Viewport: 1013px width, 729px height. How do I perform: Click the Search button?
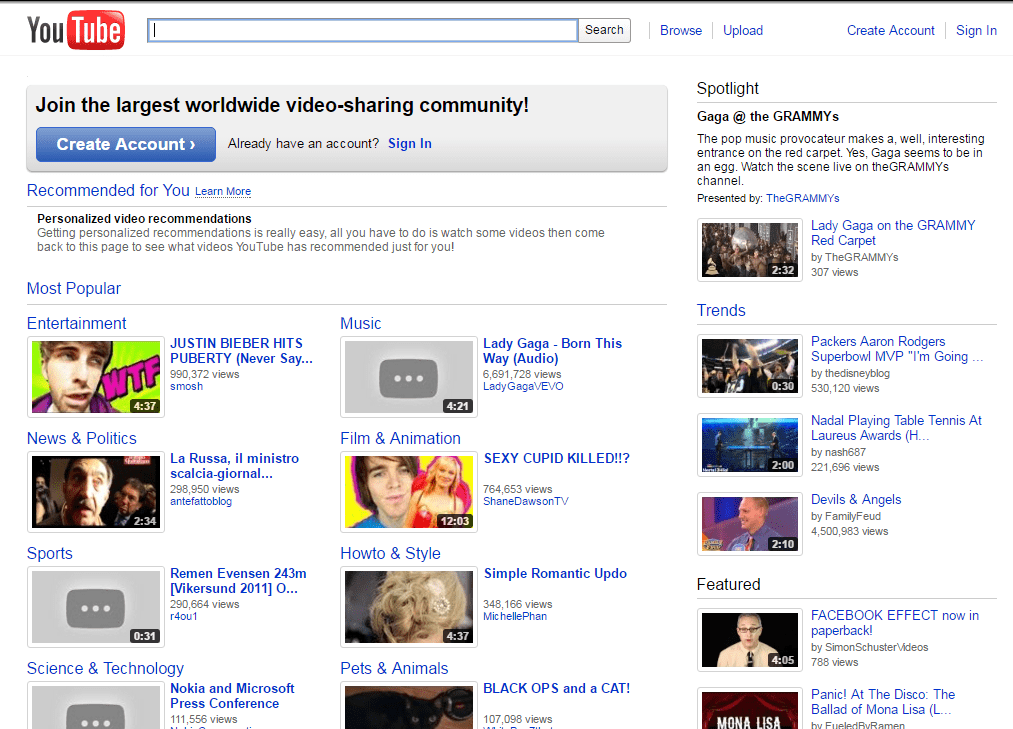tap(604, 30)
